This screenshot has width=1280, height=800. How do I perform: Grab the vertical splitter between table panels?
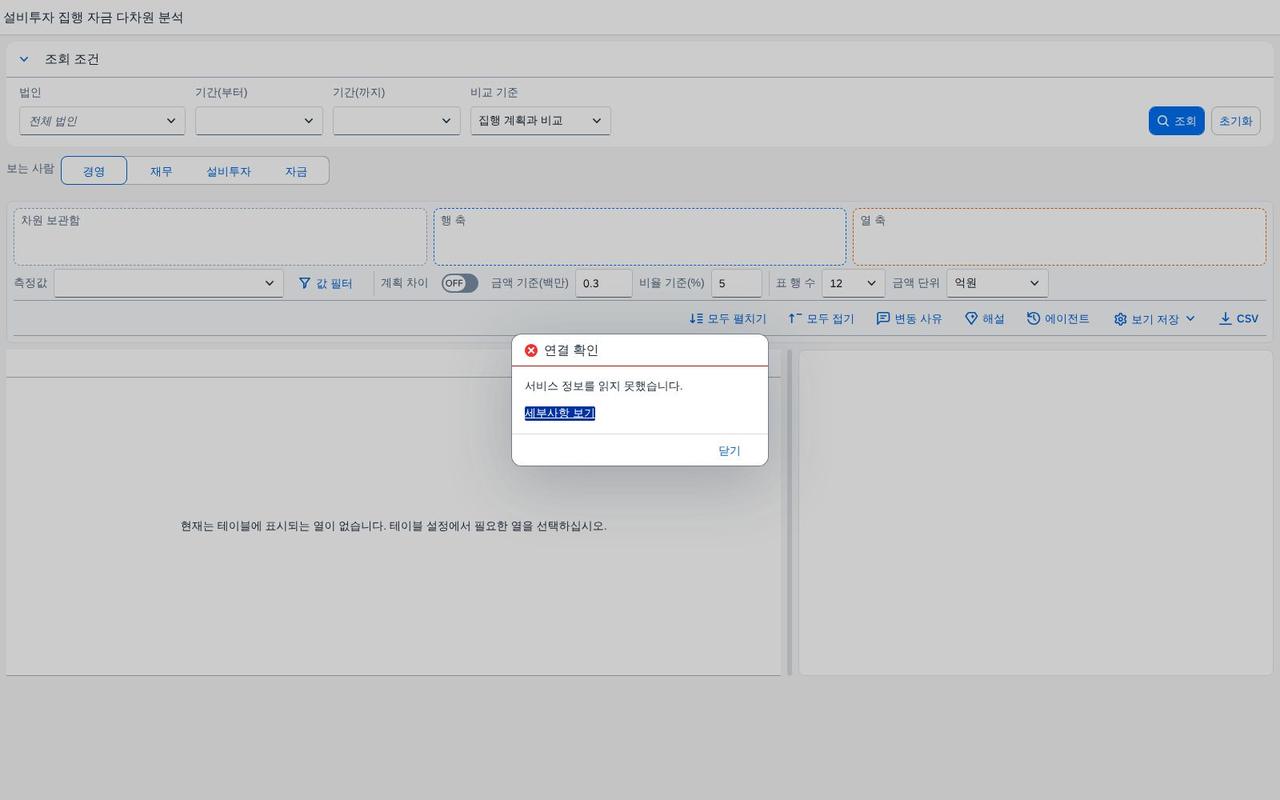point(789,512)
